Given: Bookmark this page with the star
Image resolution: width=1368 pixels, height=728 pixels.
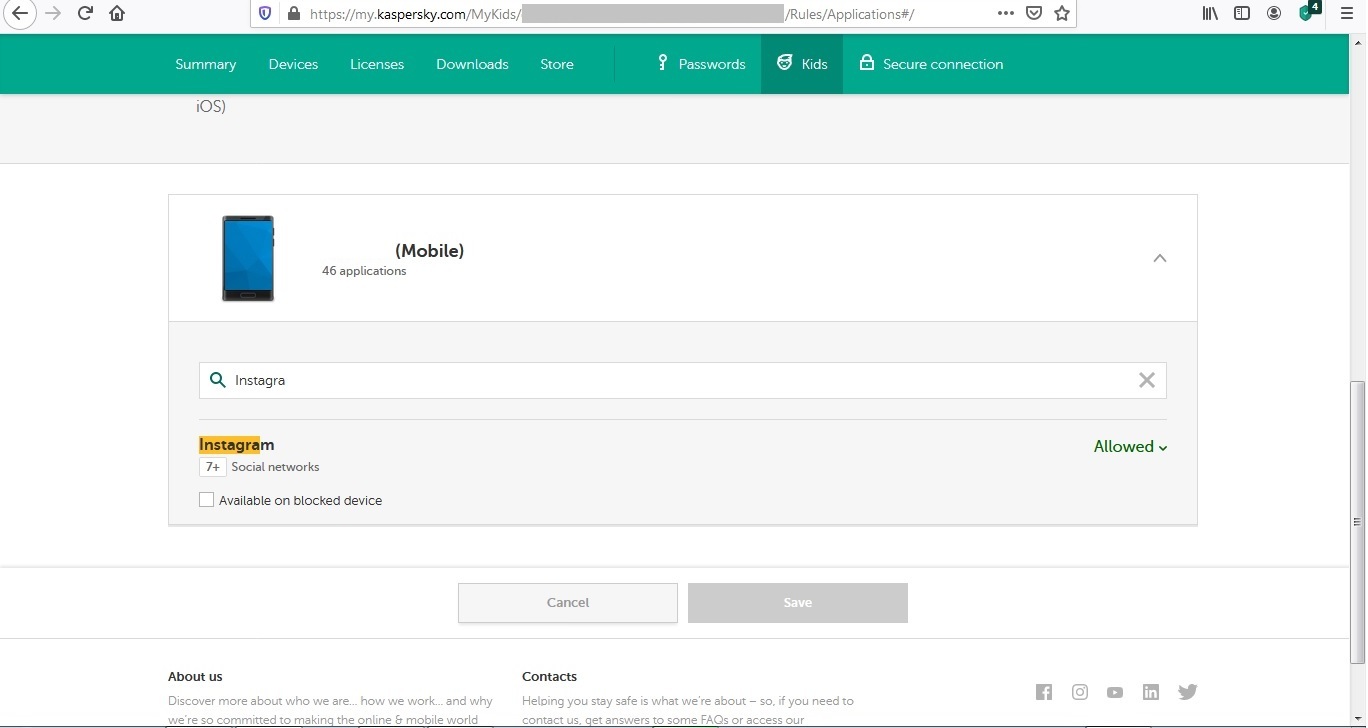Looking at the screenshot, I should [x=1062, y=14].
